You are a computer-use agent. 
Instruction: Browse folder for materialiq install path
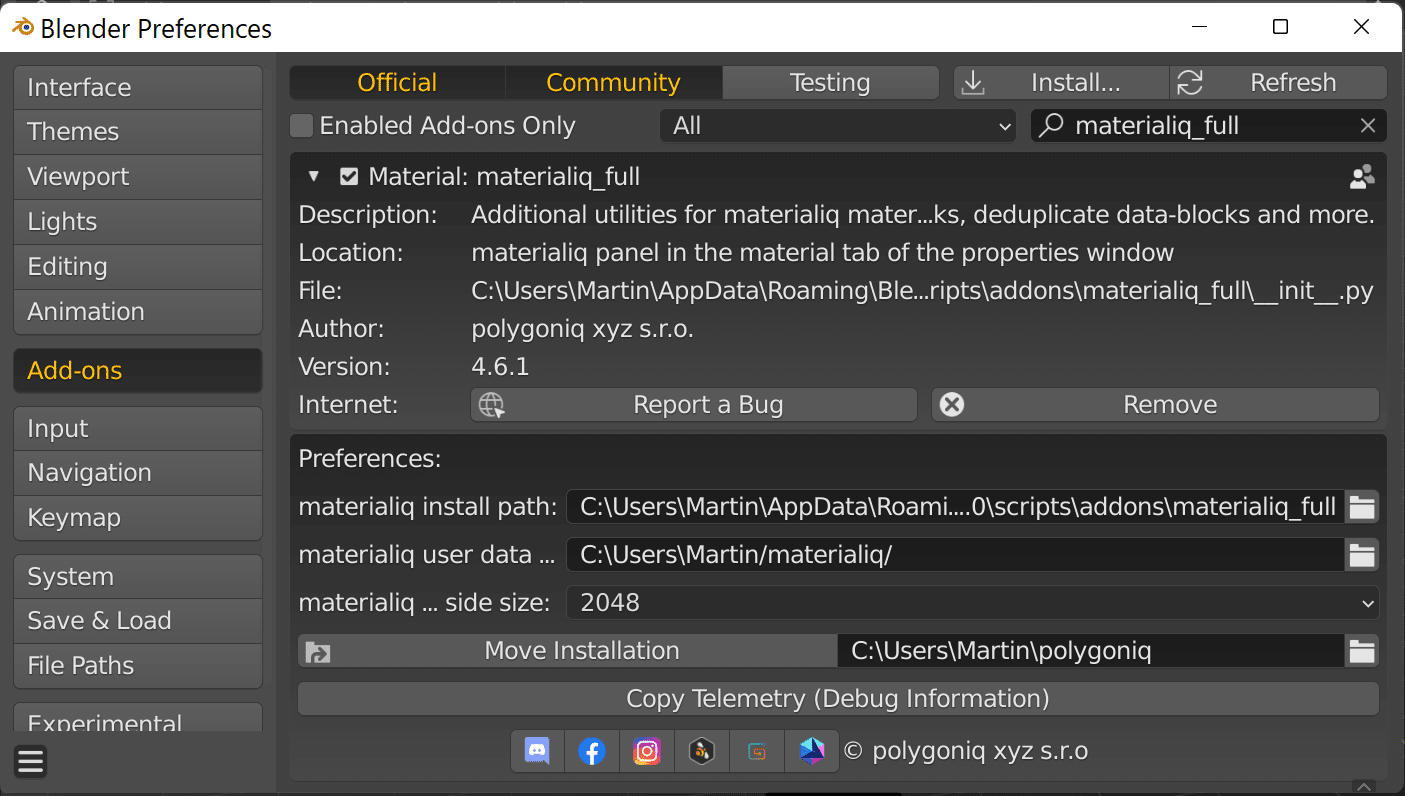click(1362, 507)
